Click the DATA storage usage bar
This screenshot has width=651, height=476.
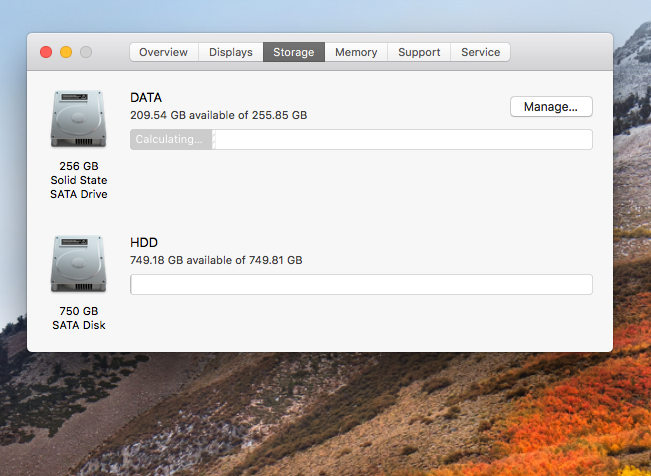click(400, 139)
